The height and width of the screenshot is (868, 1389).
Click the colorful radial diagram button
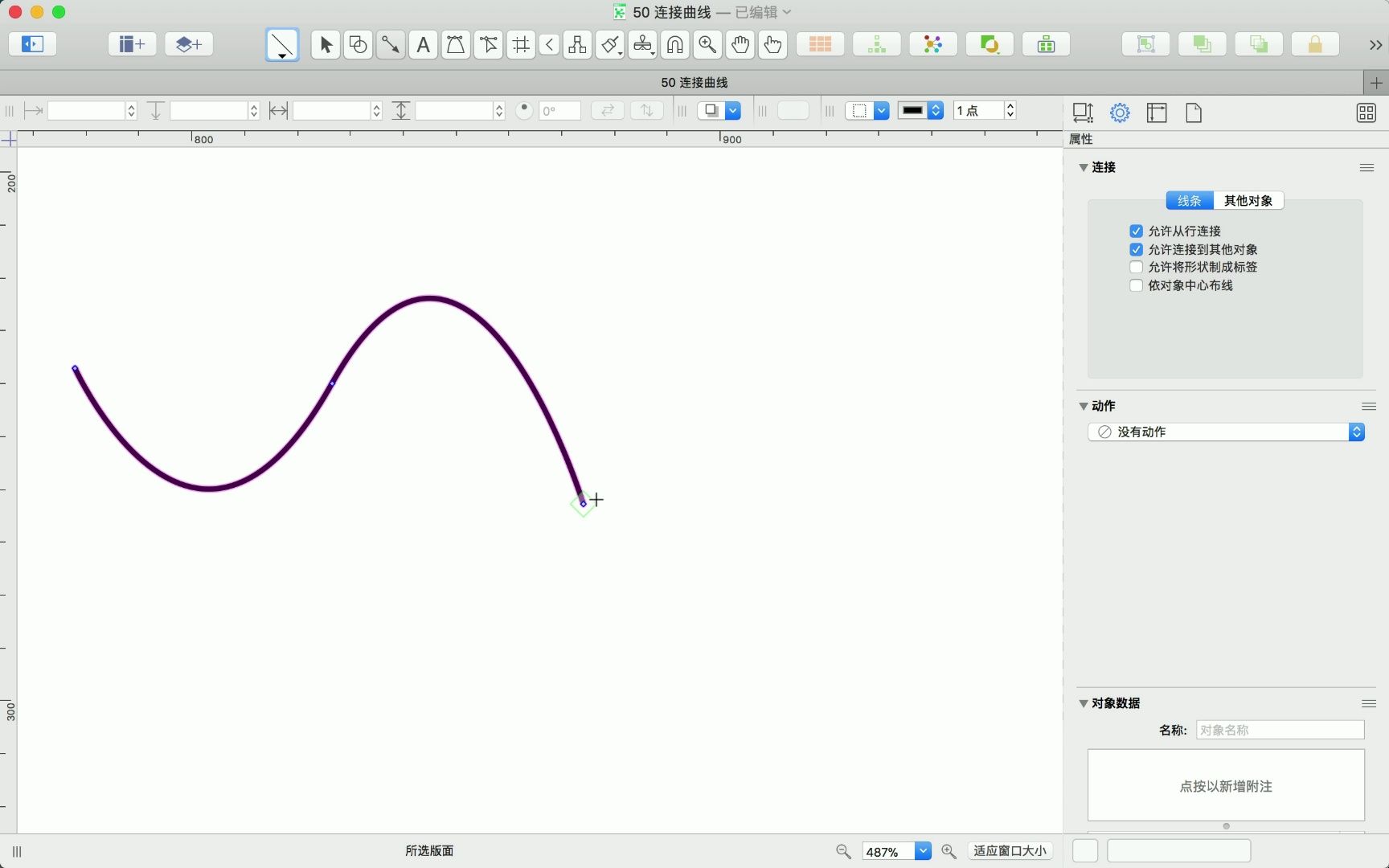pyautogui.click(x=933, y=44)
